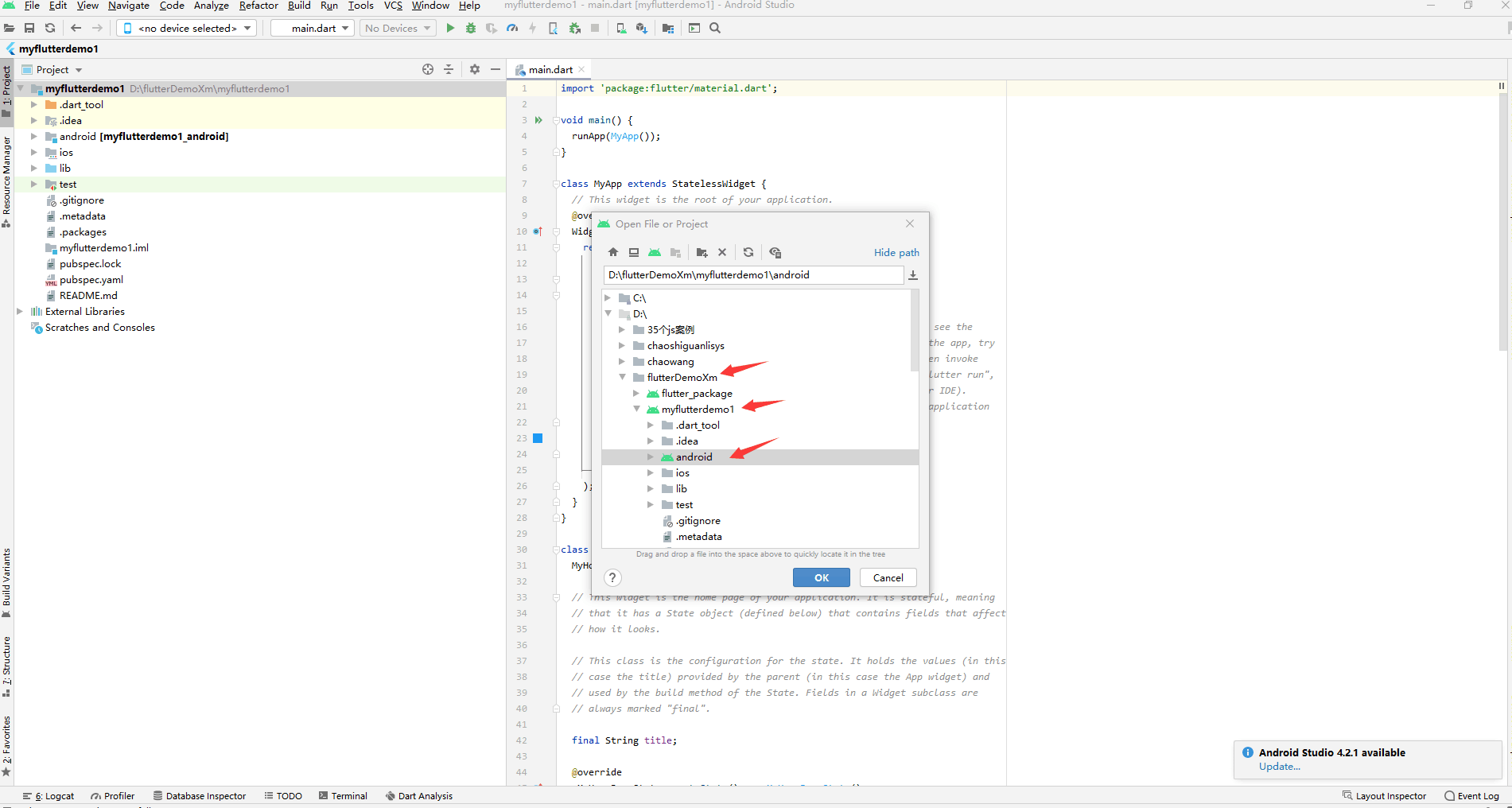This screenshot has height=808, width=1512.
Task: Open the Terminal tool window
Action: click(x=343, y=795)
